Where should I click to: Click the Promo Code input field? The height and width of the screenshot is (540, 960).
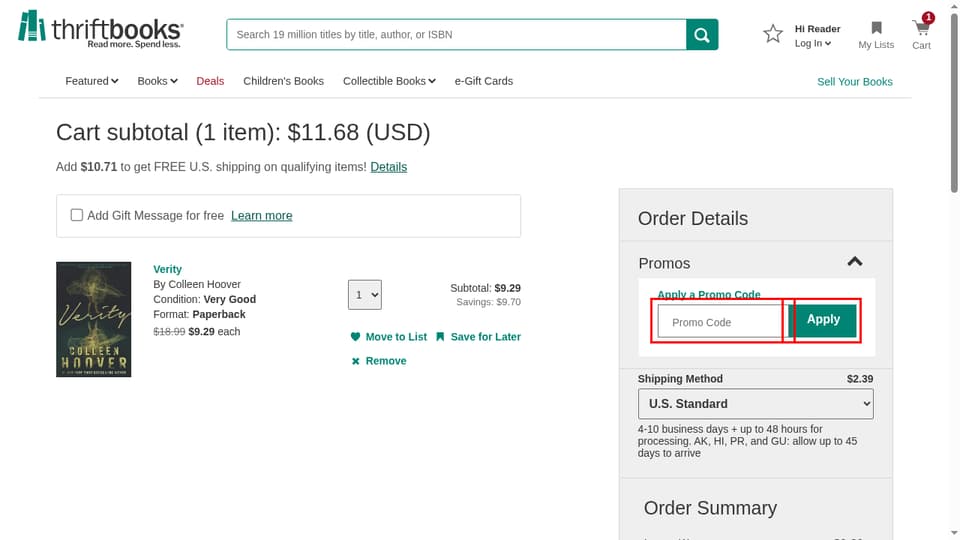(x=720, y=322)
